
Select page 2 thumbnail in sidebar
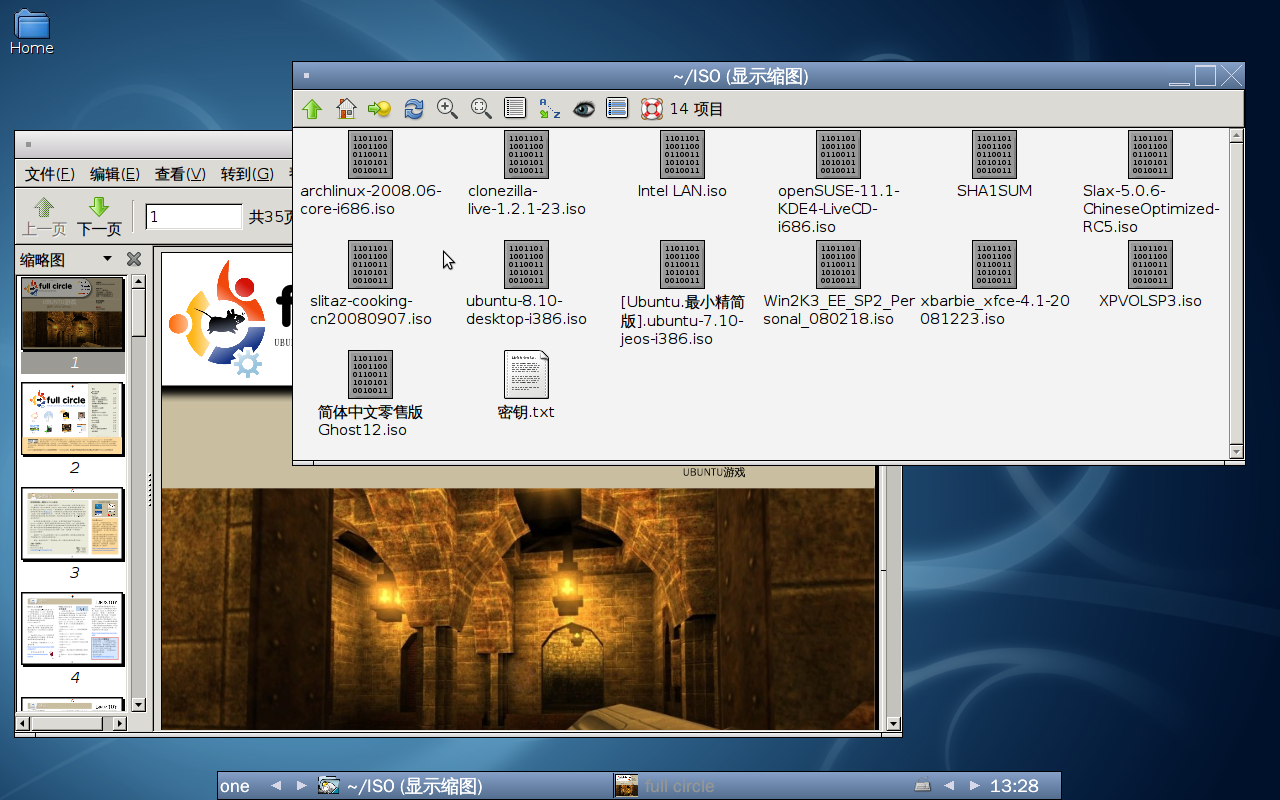point(73,419)
